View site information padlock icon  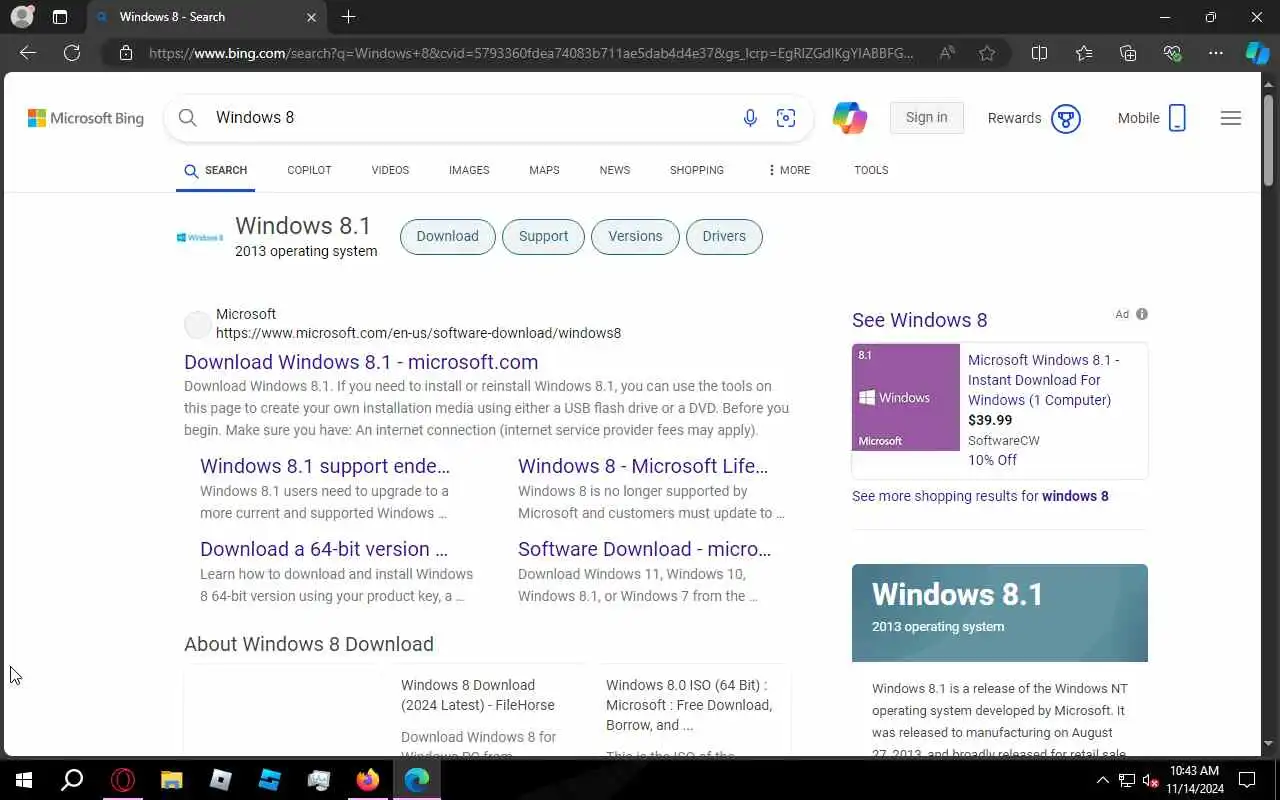pyautogui.click(x=126, y=53)
